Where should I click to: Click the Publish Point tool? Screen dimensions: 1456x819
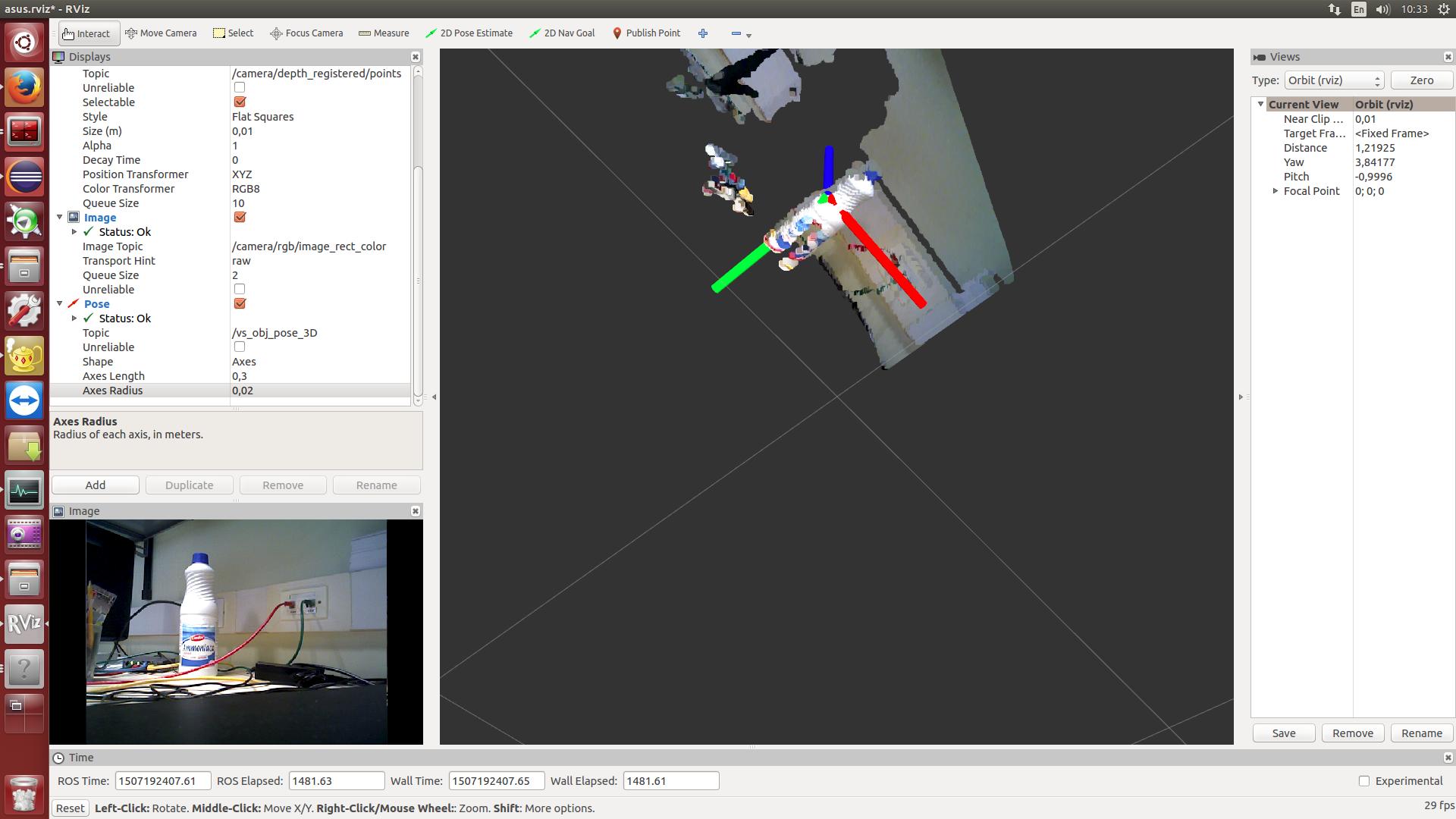click(646, 33)
